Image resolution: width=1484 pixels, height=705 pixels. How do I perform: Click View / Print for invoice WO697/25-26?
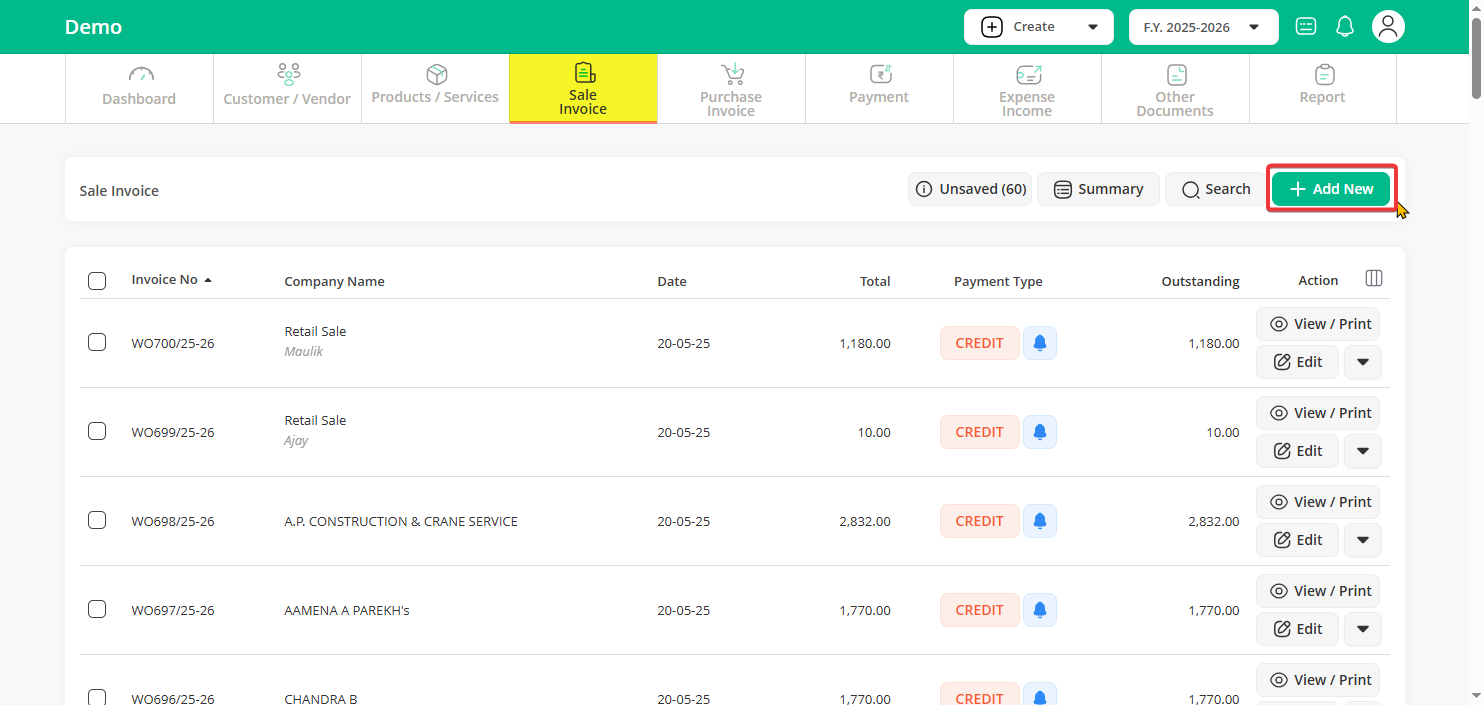1318,591
